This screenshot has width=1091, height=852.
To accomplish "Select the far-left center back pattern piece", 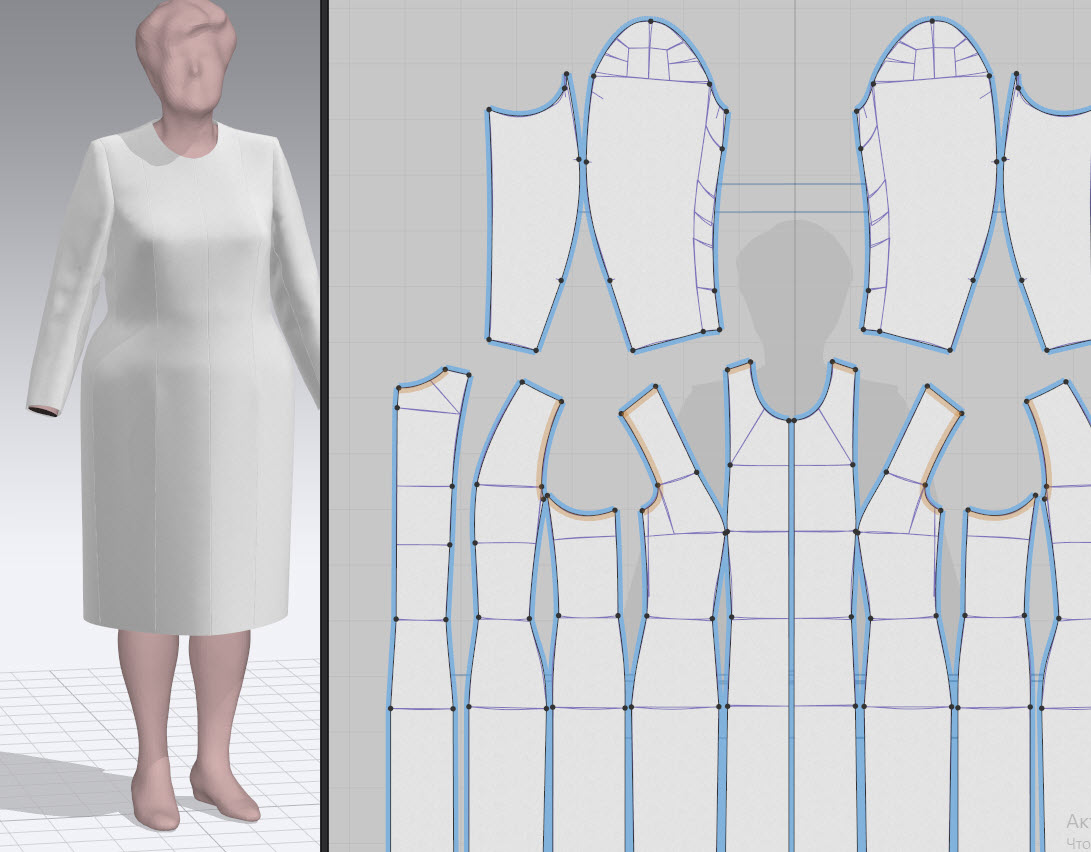I will point(424,591).
